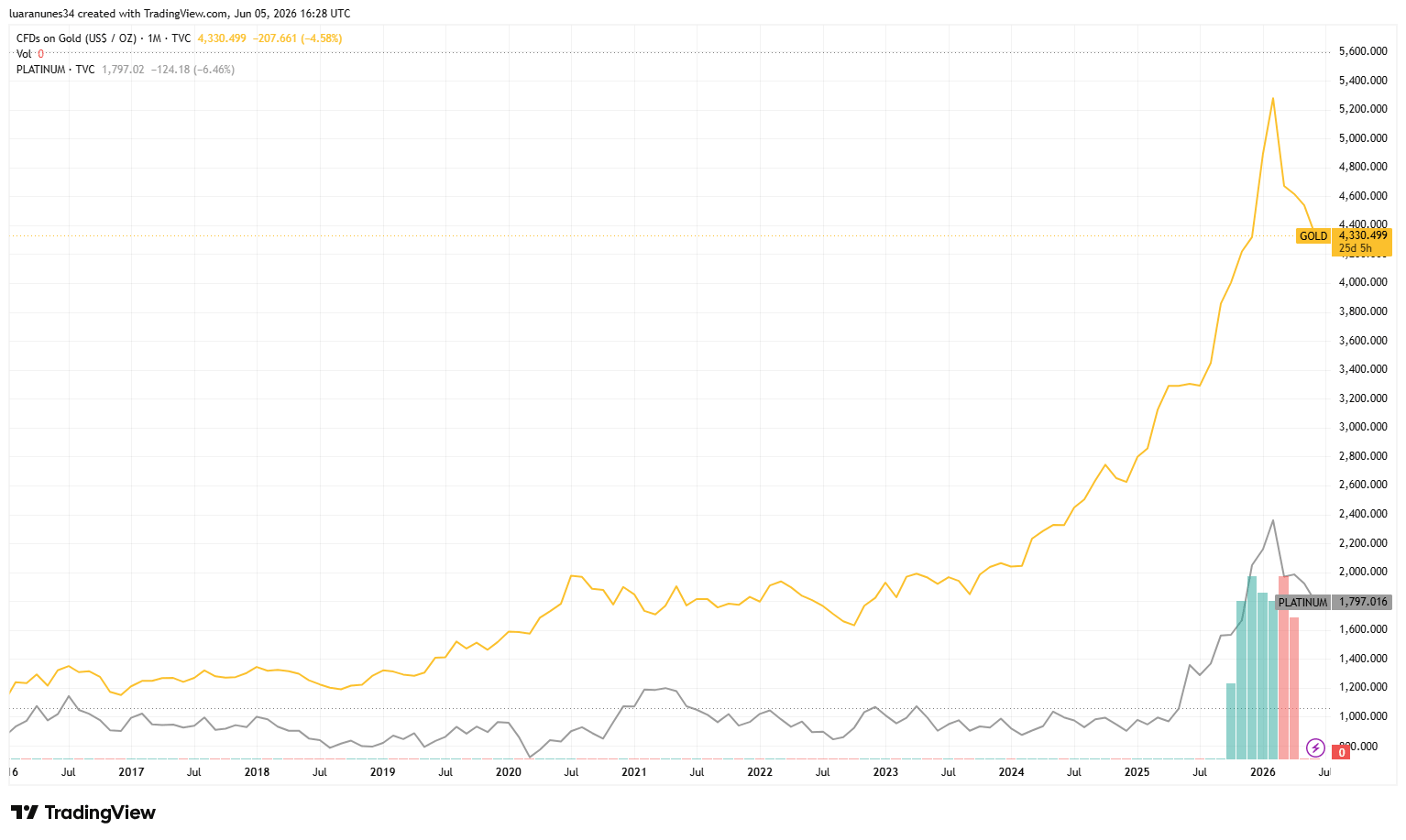Click the 4,600.000 price scale label
This screenshot has width=1406, height=840.
pyautogui.click(x=1363, y=196)
